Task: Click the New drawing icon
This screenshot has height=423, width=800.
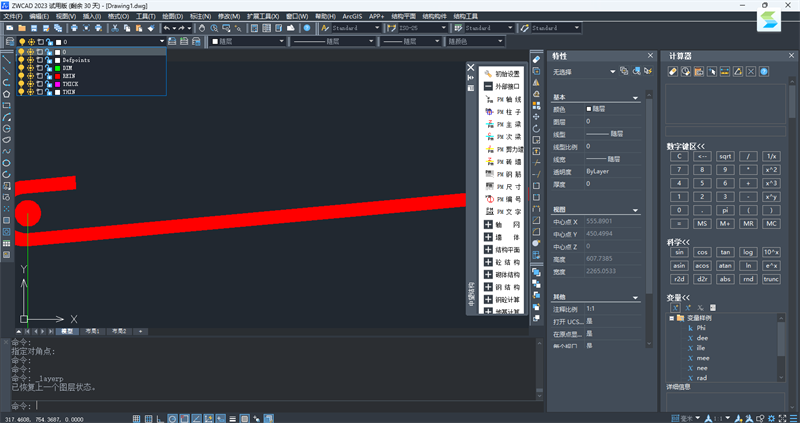Action: [x=10, y=28]
